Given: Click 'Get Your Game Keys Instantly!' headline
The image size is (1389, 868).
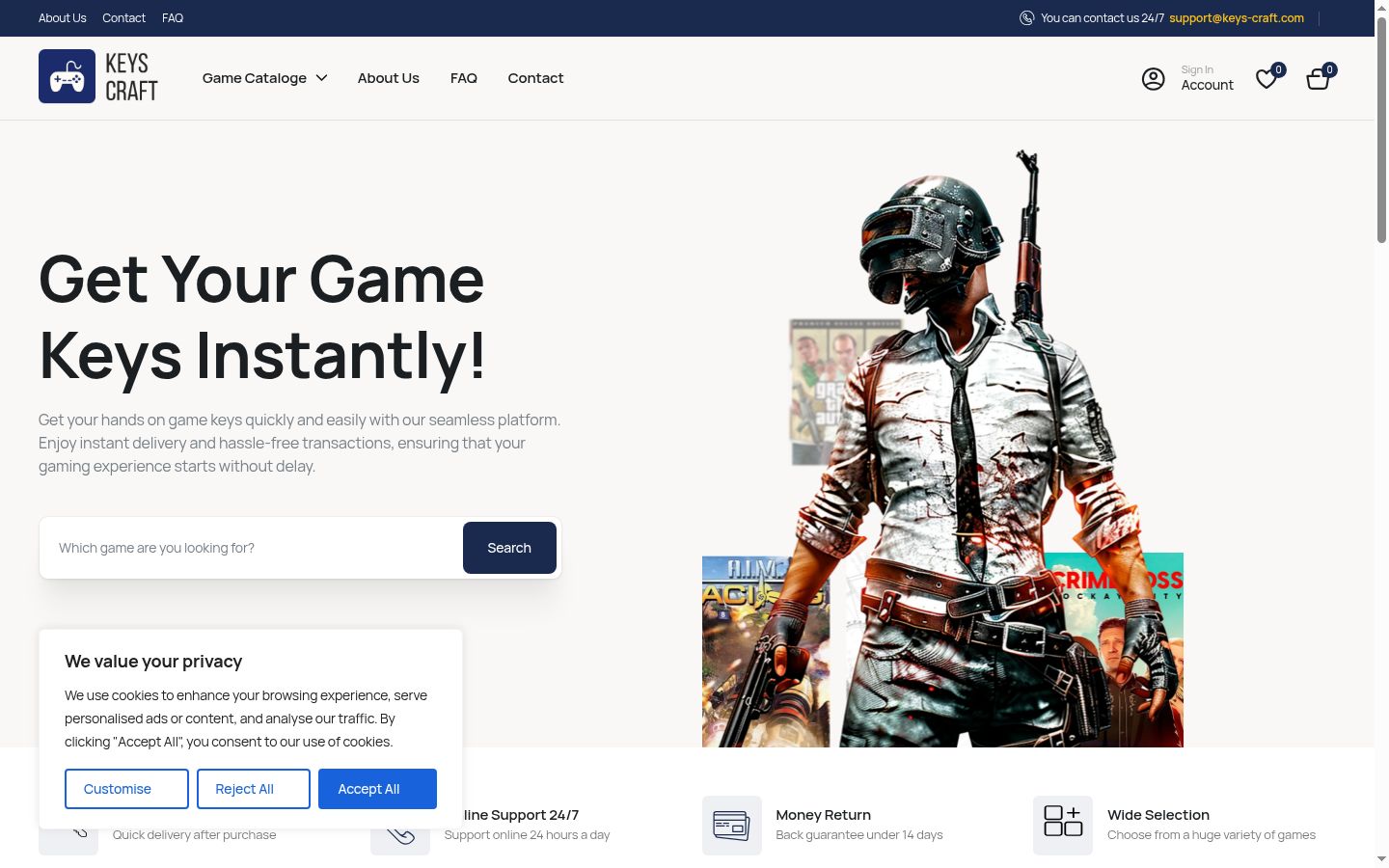Looking at the screenshot, I should [261, 316].
